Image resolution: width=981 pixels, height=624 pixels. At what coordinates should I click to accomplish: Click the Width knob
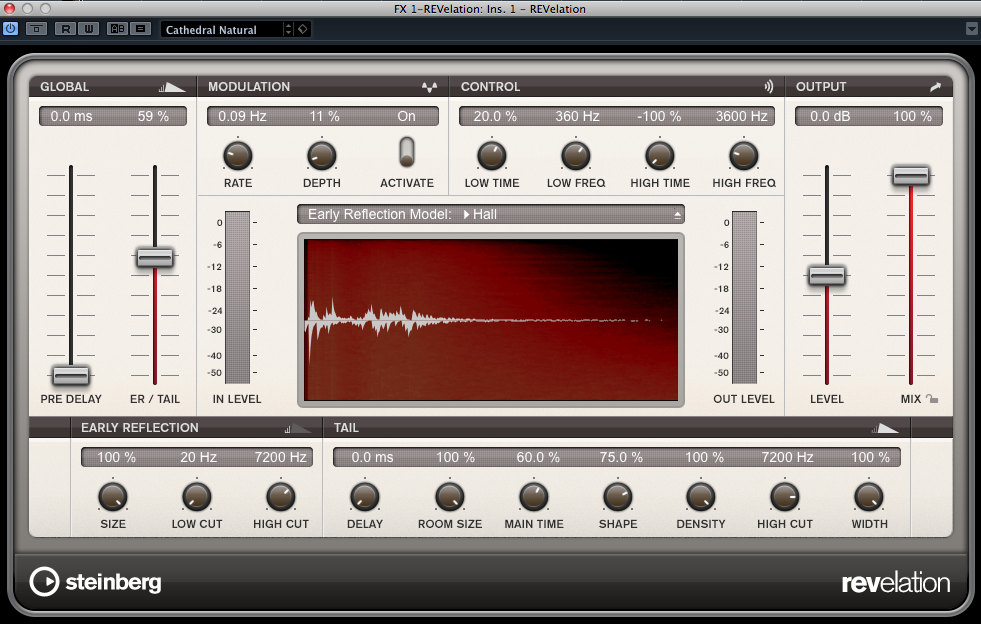(869, 497)
